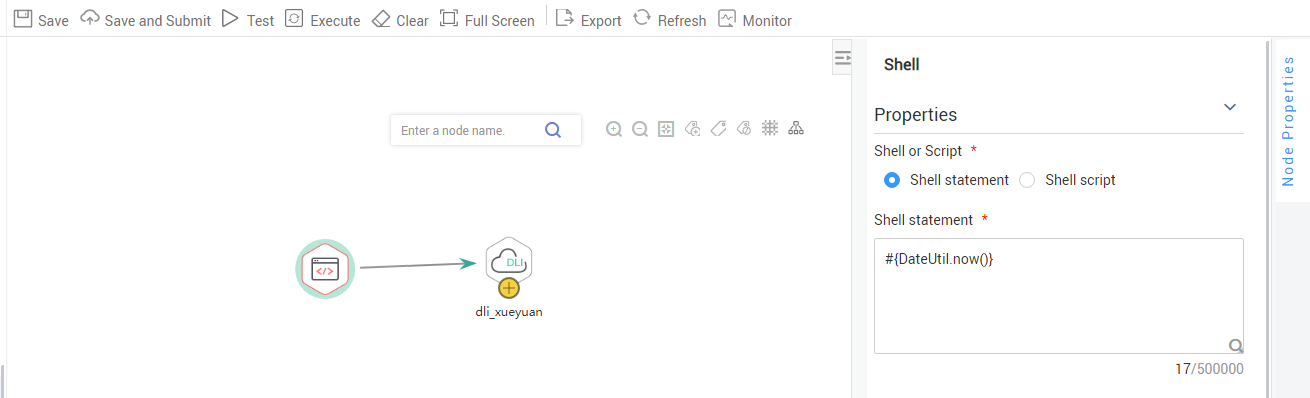Click the search magnifier icon
The width and height of the screenshot is (1310, 398).
pos(553,130)
